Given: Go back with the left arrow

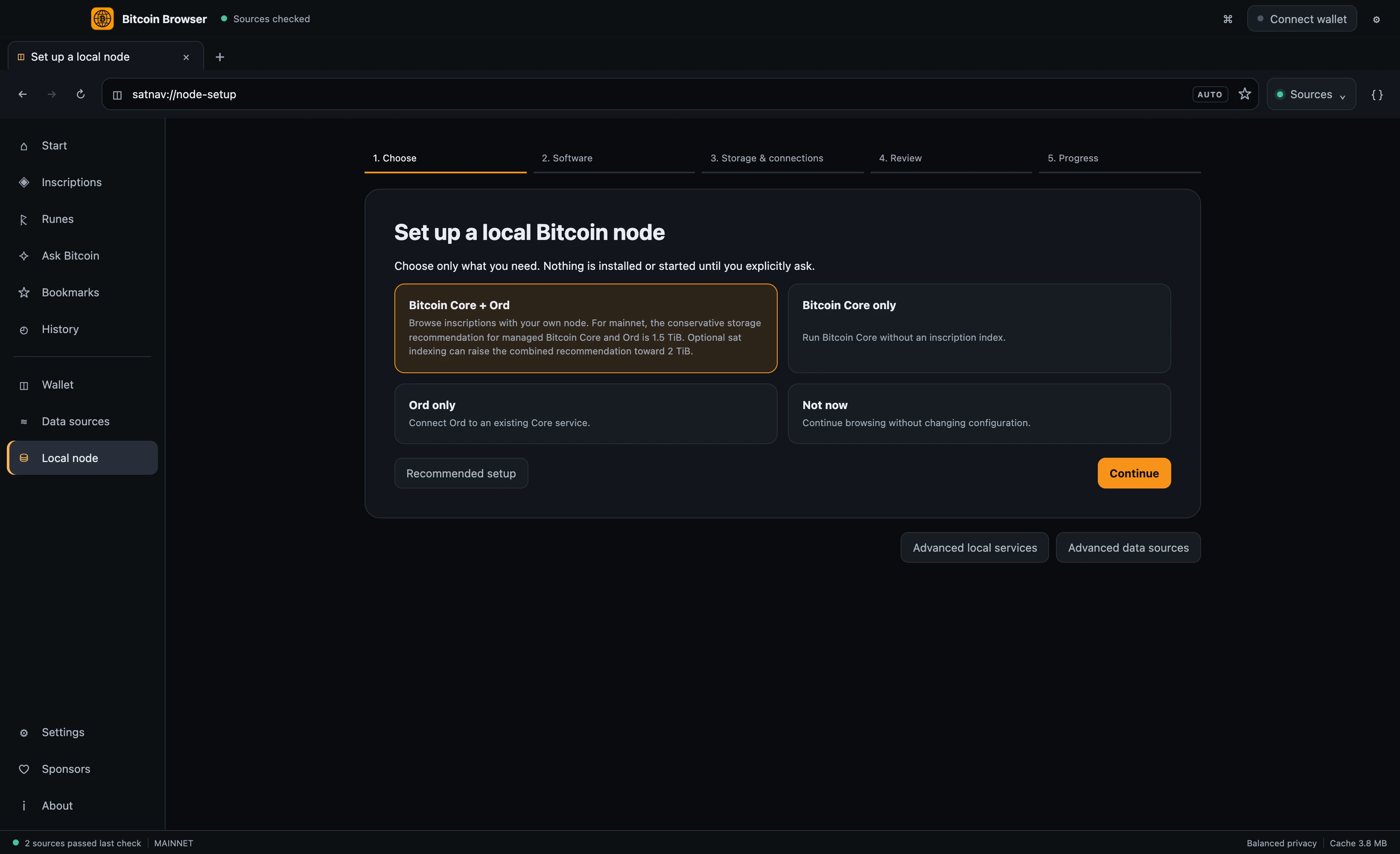Looking at the screenshot, I should (23, 94).
